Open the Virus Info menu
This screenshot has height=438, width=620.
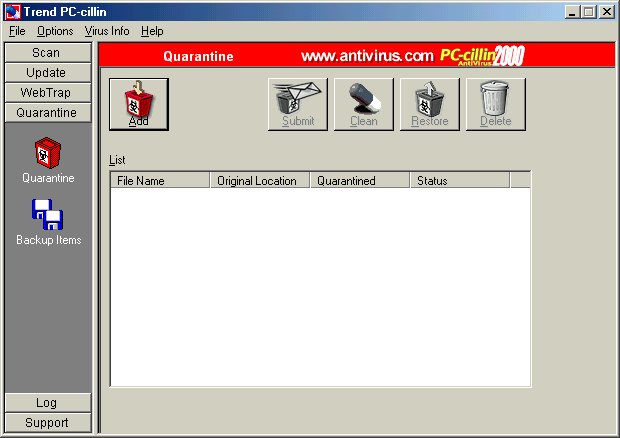pos(107,31)
